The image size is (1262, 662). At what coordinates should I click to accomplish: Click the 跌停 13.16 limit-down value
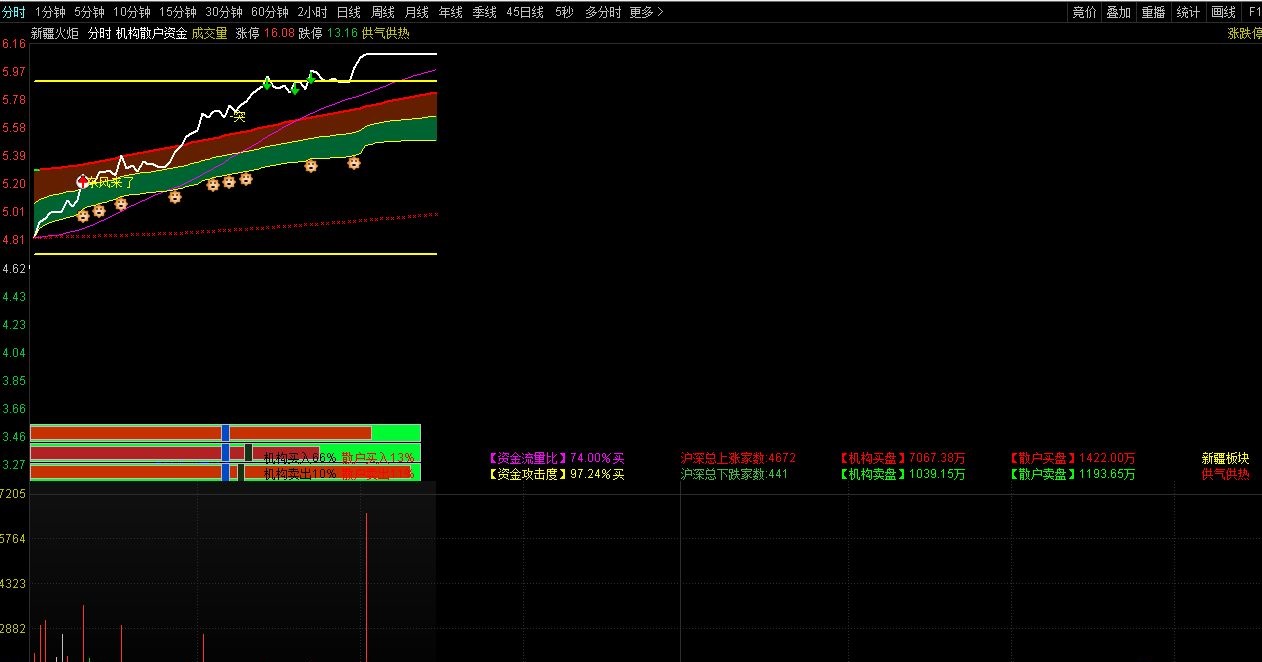[x=328, y=33]
